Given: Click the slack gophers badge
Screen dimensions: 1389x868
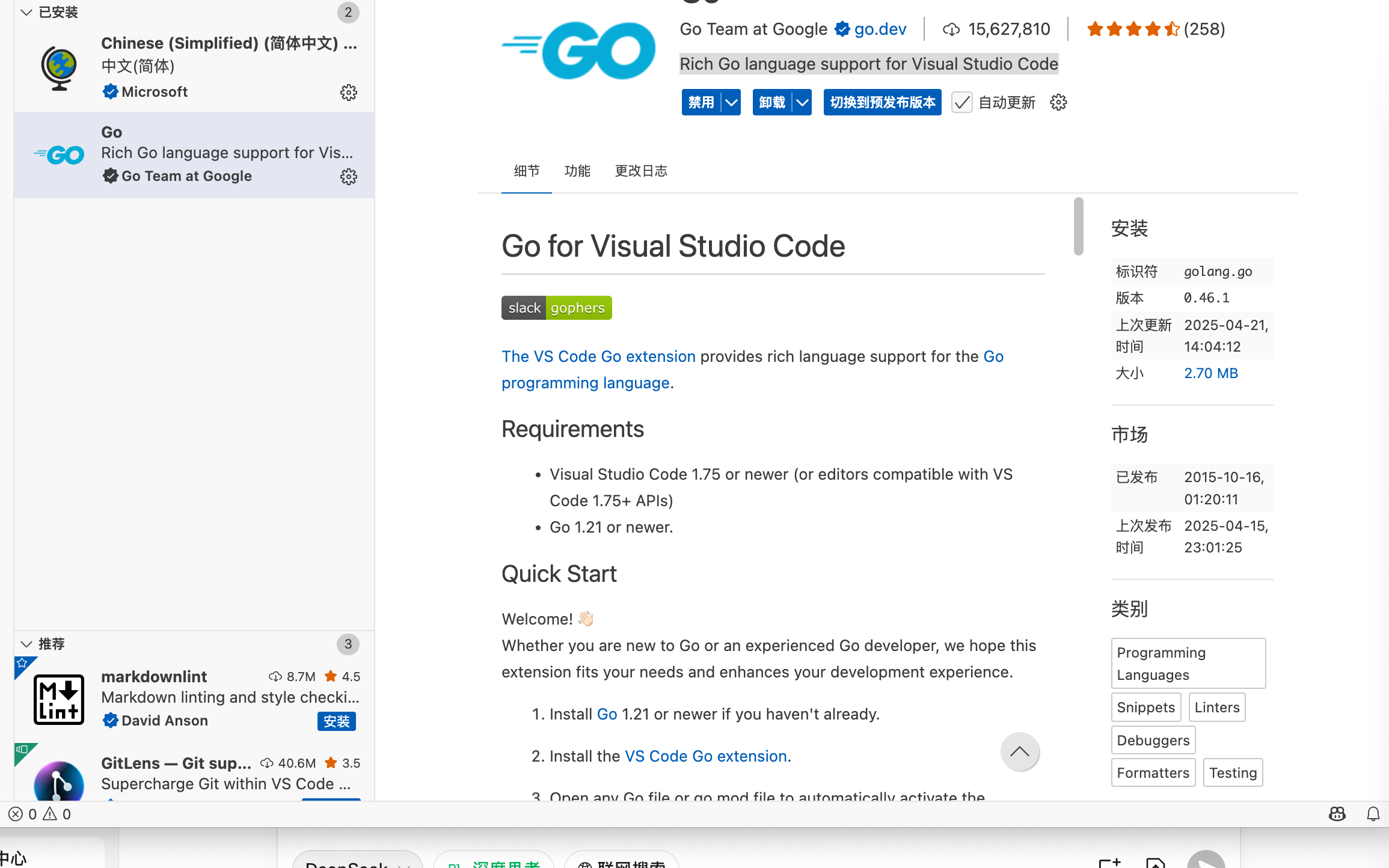Looking at the screenshot, I should pyautogui.click(x=557, y=308).
